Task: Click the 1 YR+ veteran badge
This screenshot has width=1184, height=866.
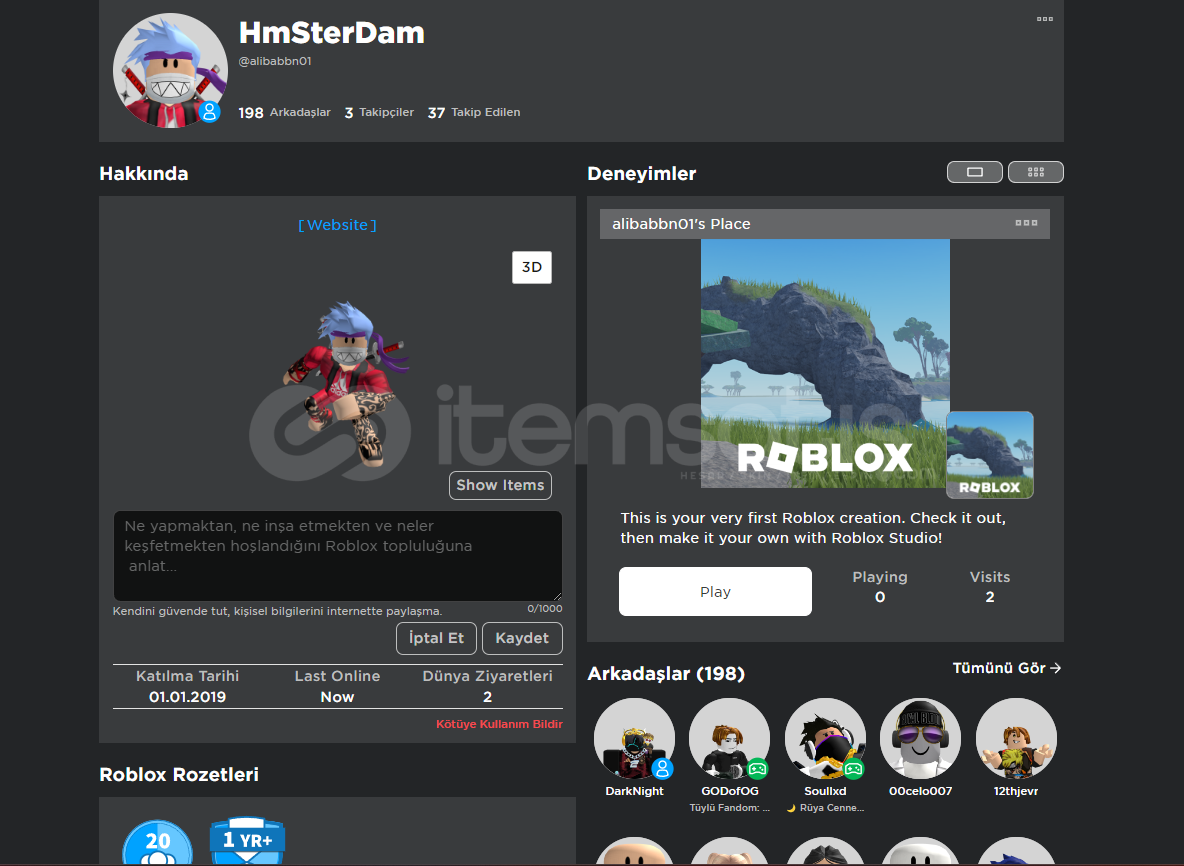Action: pyautogui.click(x=247, y=840)
